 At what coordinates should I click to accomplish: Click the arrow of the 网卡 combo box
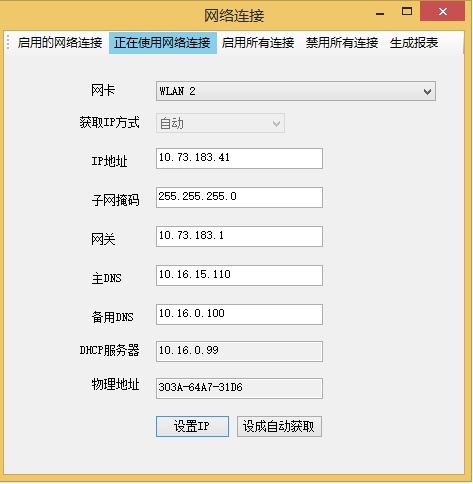click(x=427, y=91)
